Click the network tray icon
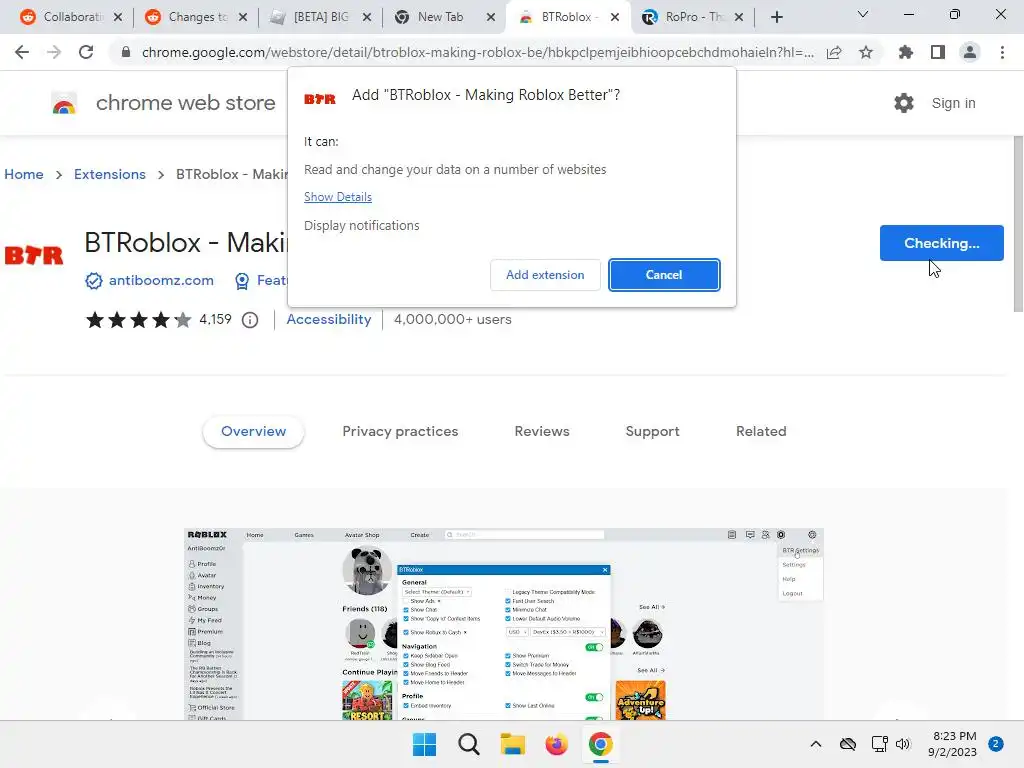1024x768 pixels. [x=879, y=744]
